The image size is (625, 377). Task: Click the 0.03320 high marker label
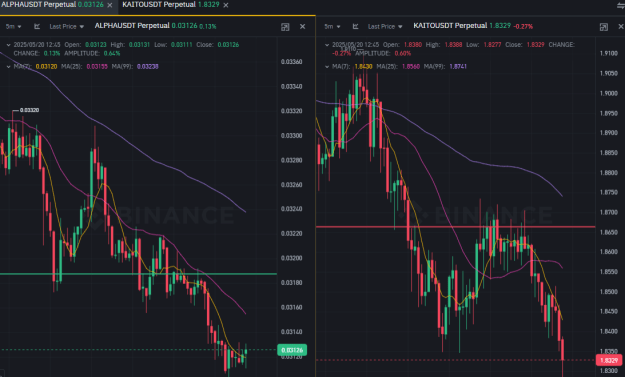[29, 110]
